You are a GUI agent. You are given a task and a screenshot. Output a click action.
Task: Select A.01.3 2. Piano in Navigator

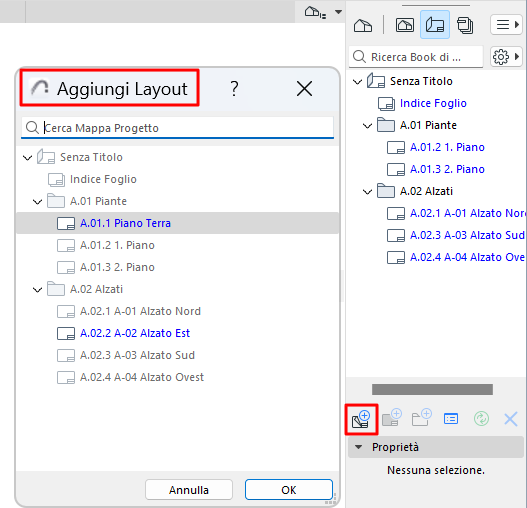pos(447,169)
